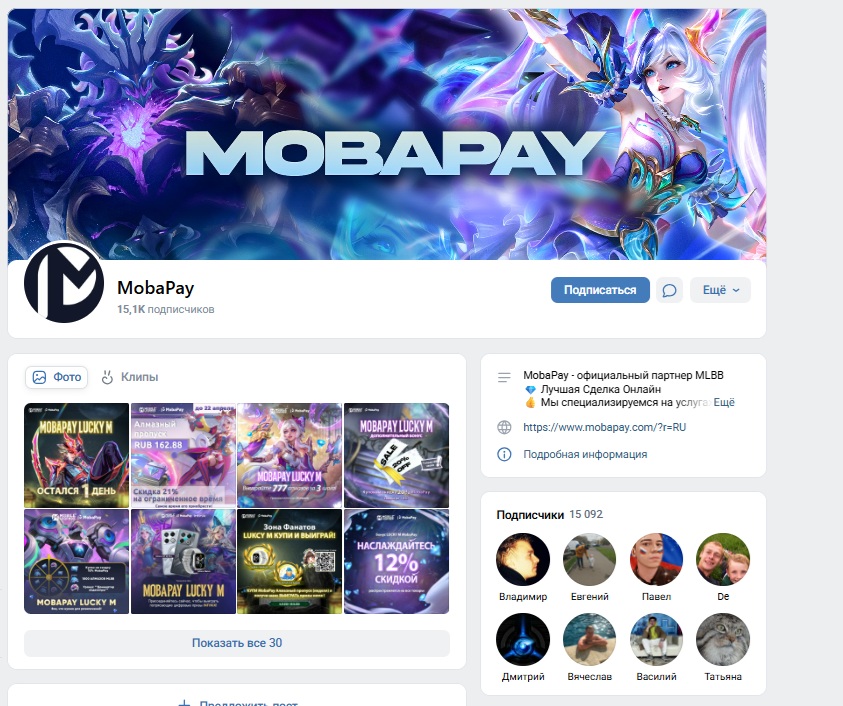
Task: Click the message bubble icon button
Action: 669,290
